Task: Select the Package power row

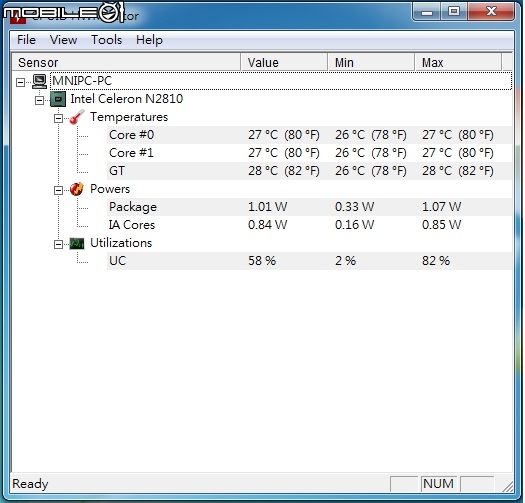Action: click(x=309, y=207)
